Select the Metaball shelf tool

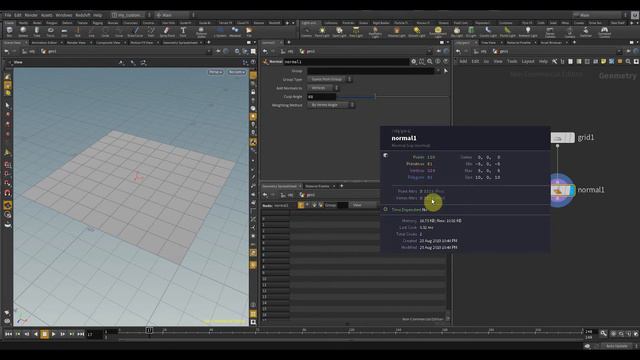tap(235, 32)
